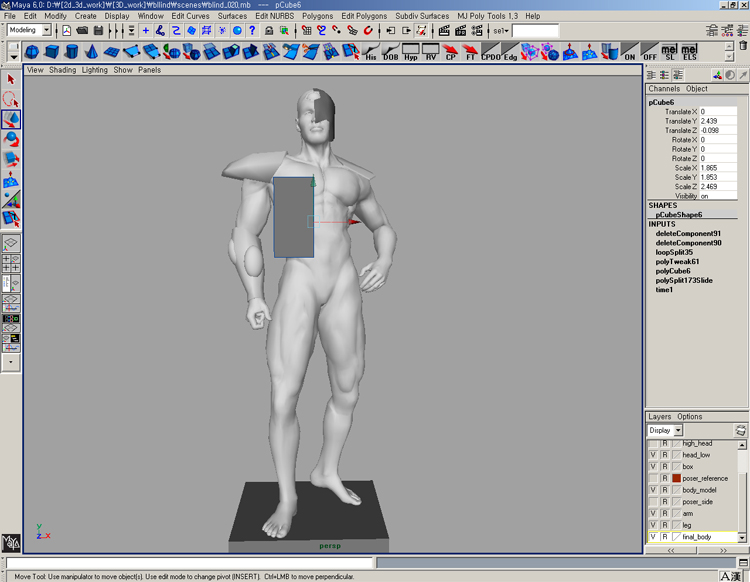Open the Display layer type dropdown

click(678, 430)
